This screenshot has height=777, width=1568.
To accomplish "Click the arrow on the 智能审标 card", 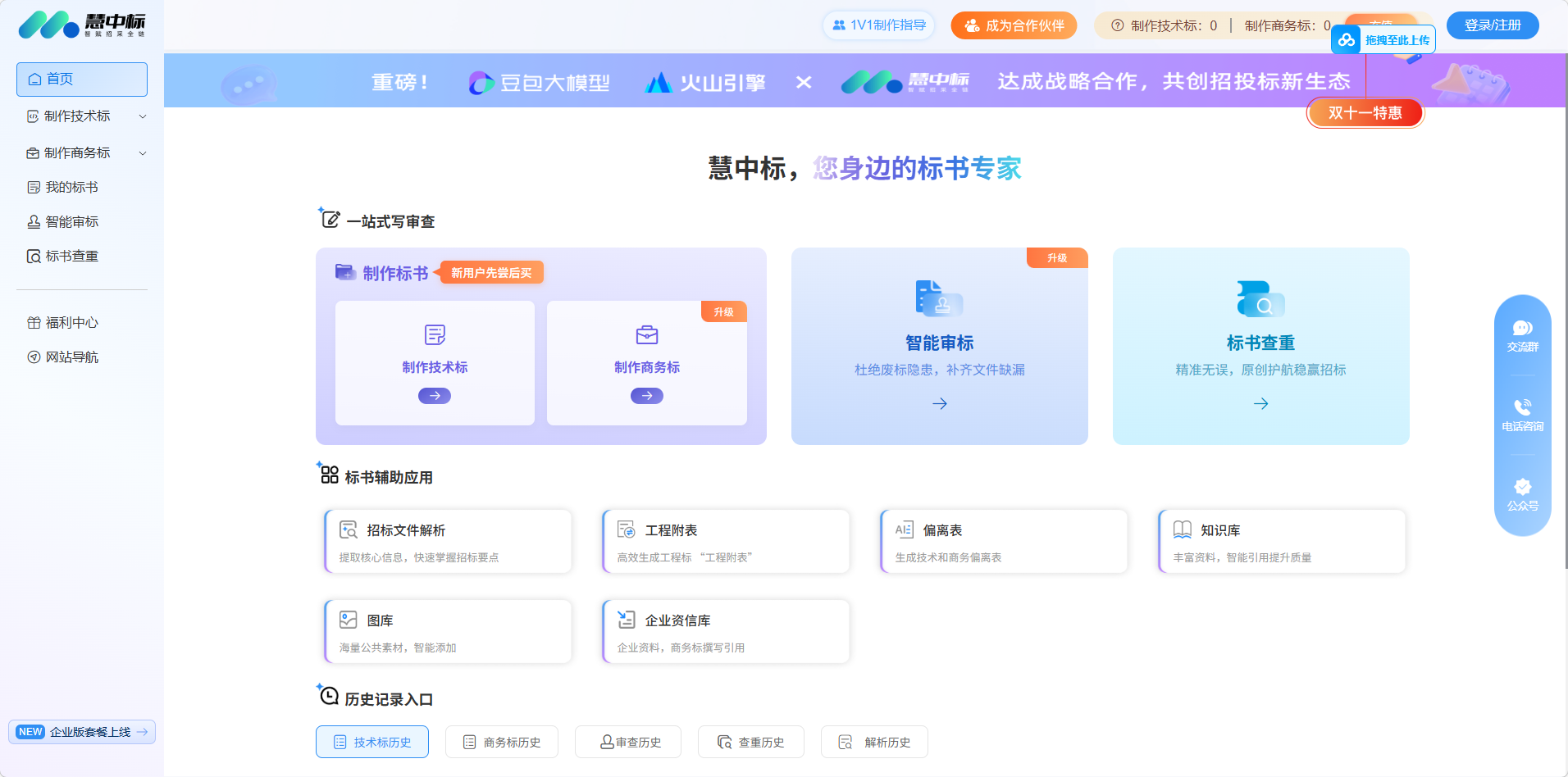I will click(940, 404).
